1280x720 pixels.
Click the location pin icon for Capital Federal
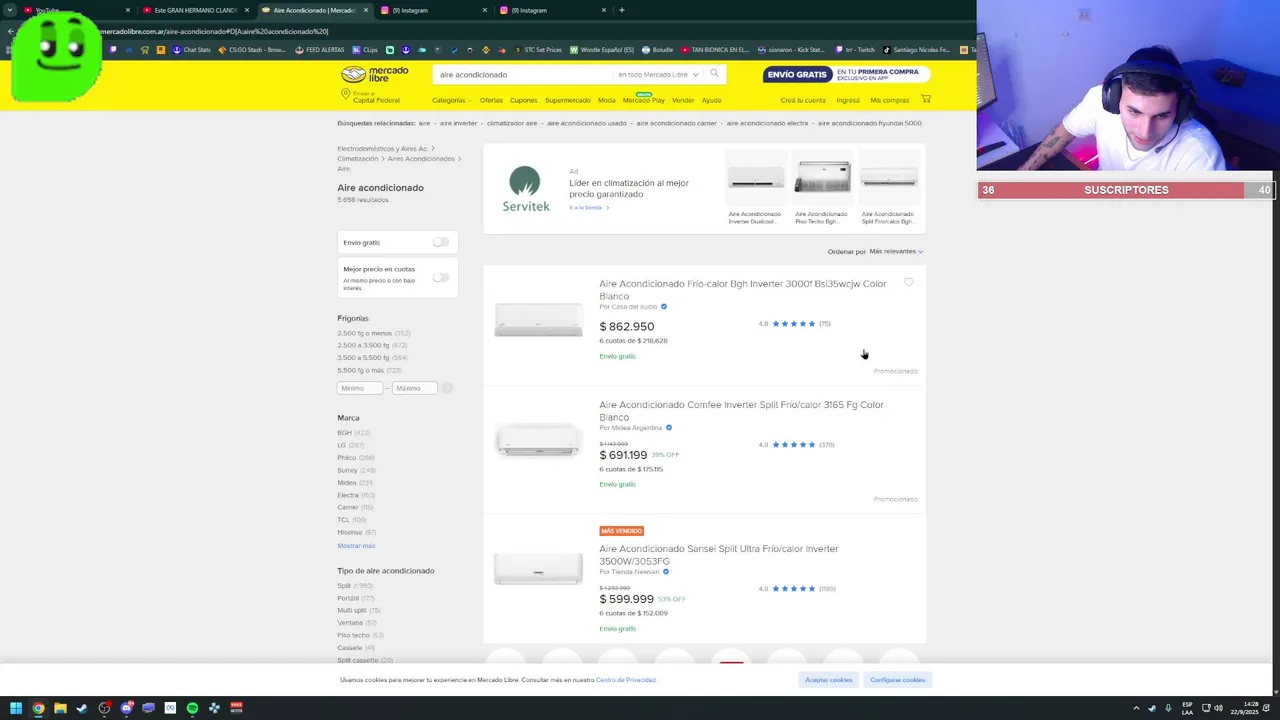pyautogui.click(x=345, y=94)
